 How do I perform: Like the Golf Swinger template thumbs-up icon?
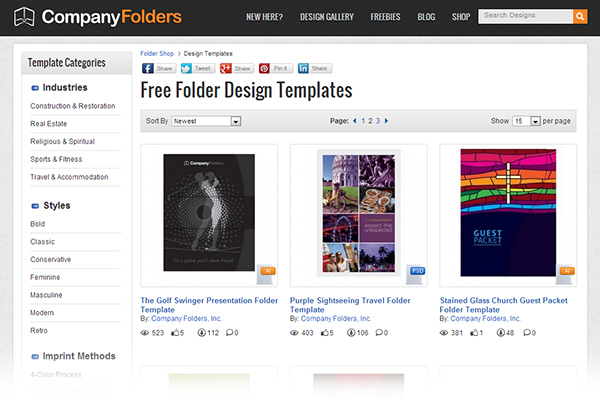175,333
